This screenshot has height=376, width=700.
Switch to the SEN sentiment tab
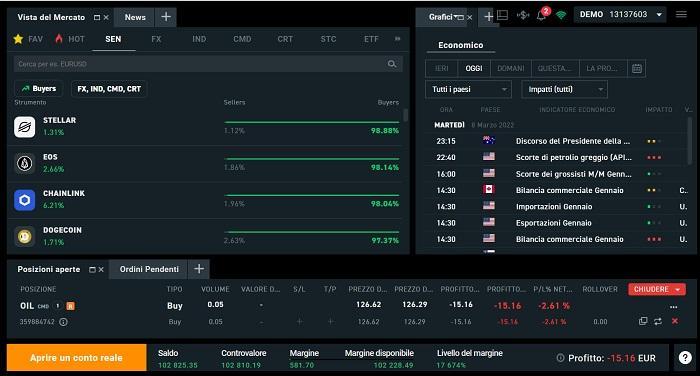point(113,39)
